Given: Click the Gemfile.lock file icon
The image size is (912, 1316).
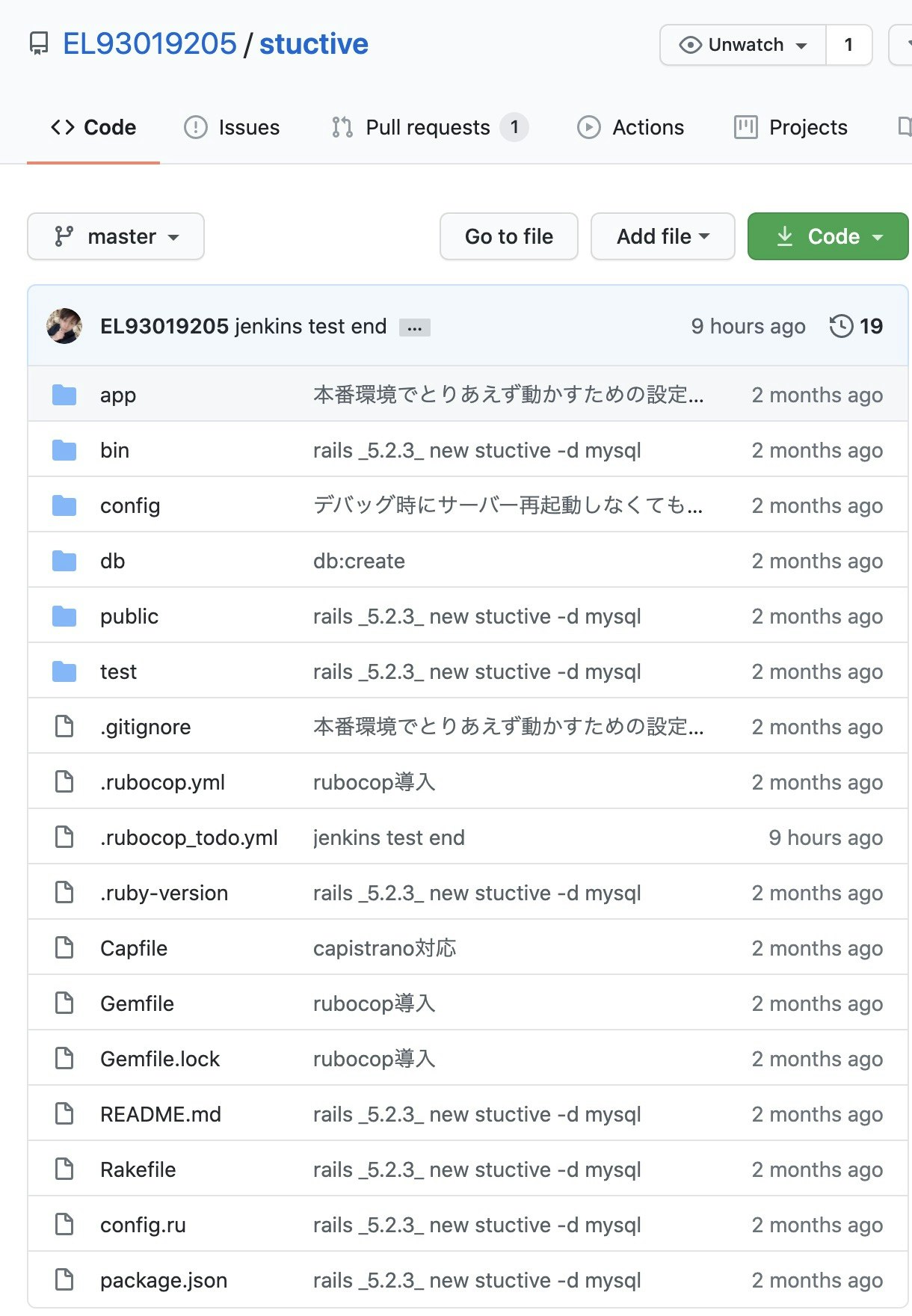Looking at the screenshot, I should click(64, 1058).
